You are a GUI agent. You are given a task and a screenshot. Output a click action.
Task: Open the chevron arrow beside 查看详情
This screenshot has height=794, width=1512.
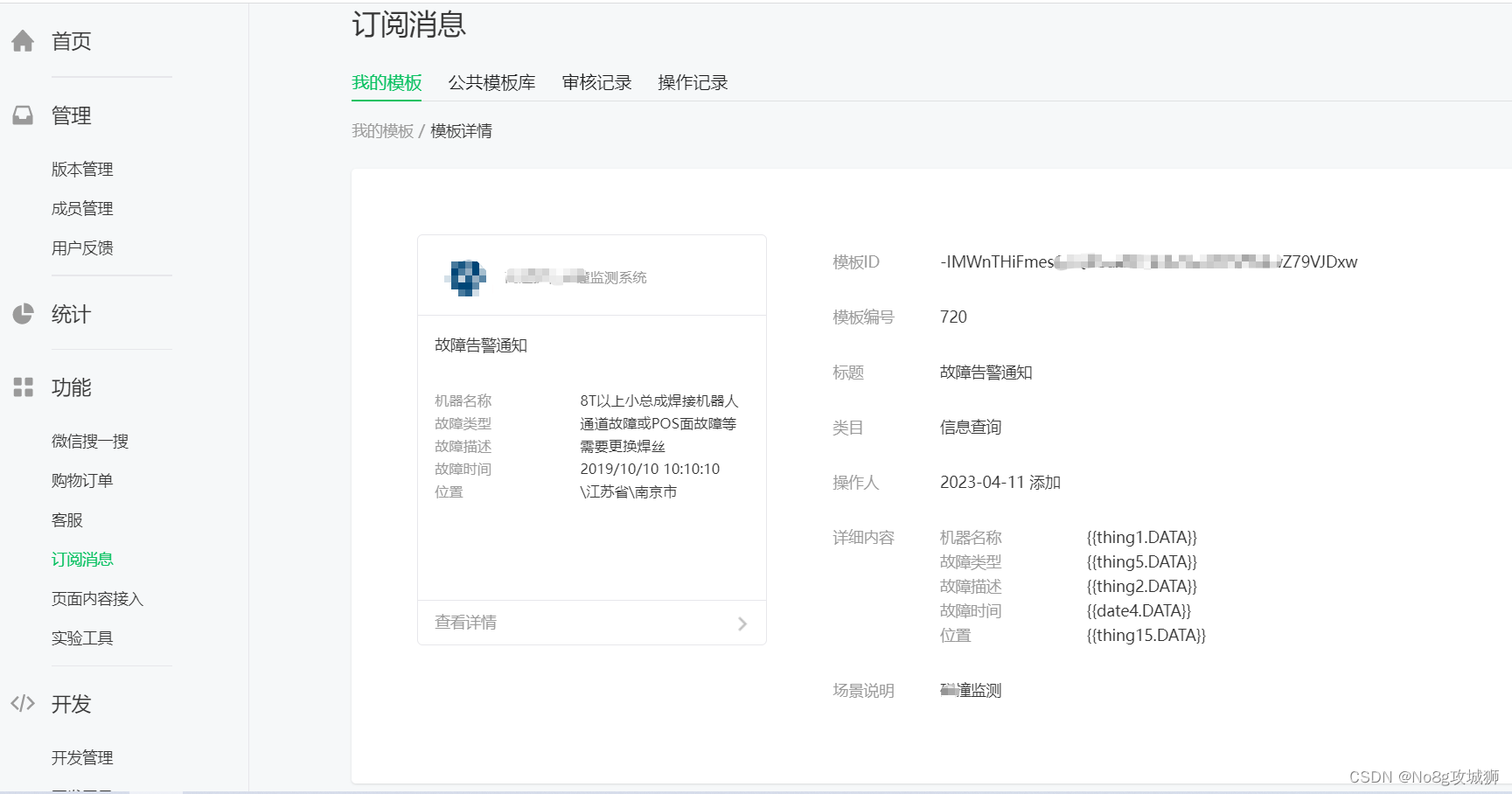[742, 623]
